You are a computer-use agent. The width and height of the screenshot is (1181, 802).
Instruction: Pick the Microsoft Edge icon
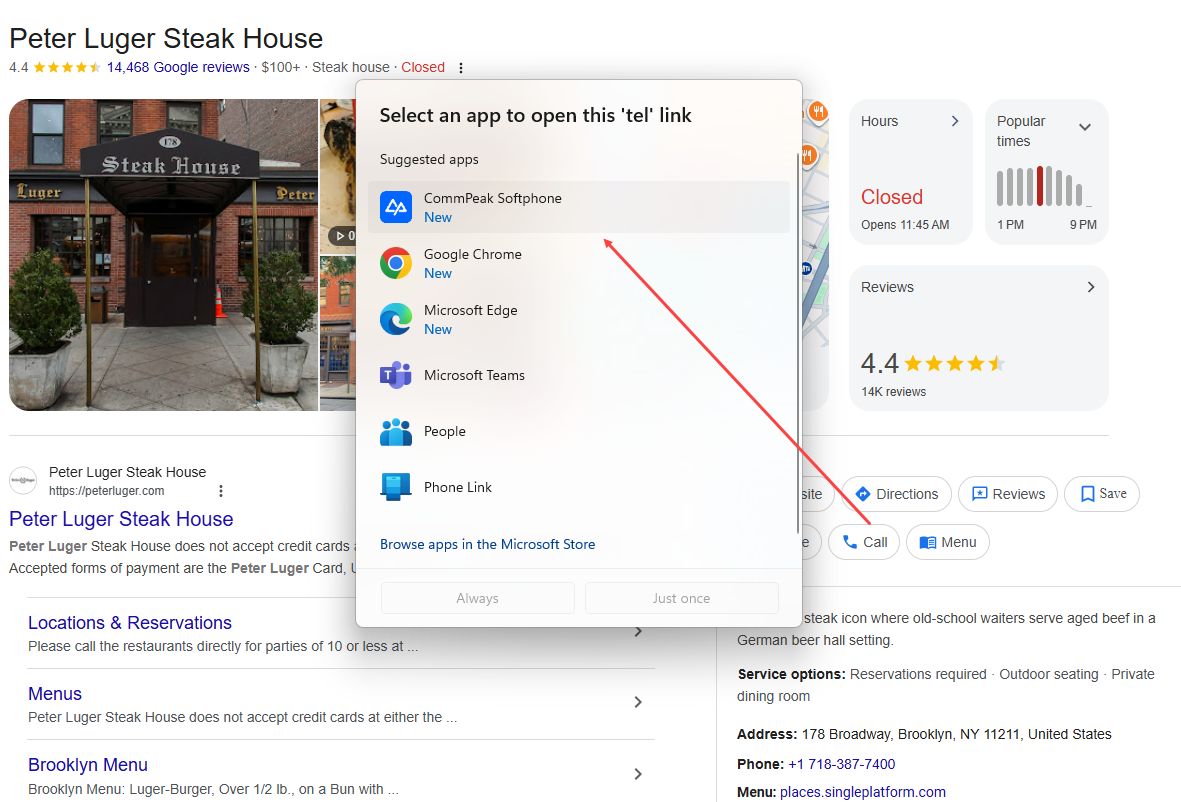(x=395, y=319)
